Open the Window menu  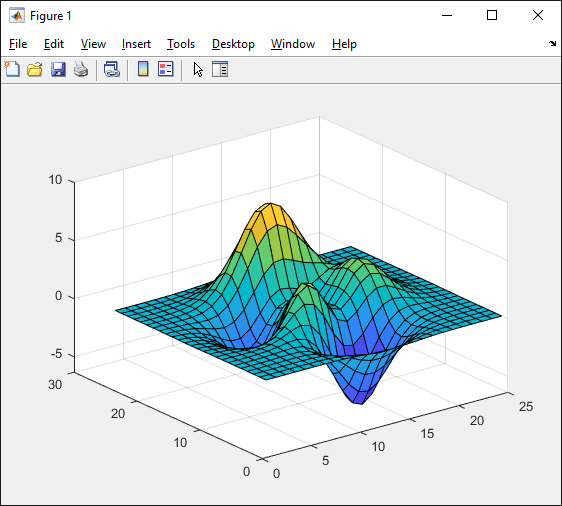(293, 44)
